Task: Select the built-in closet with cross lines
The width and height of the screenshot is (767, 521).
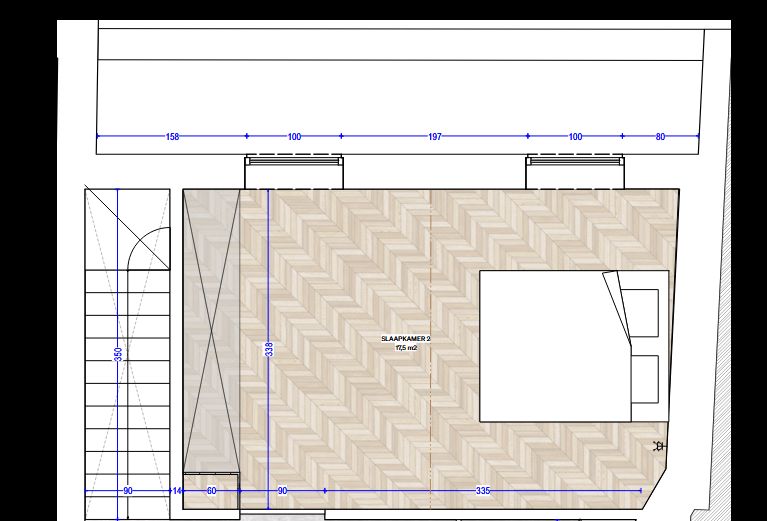Action: (x=211, y=330)
